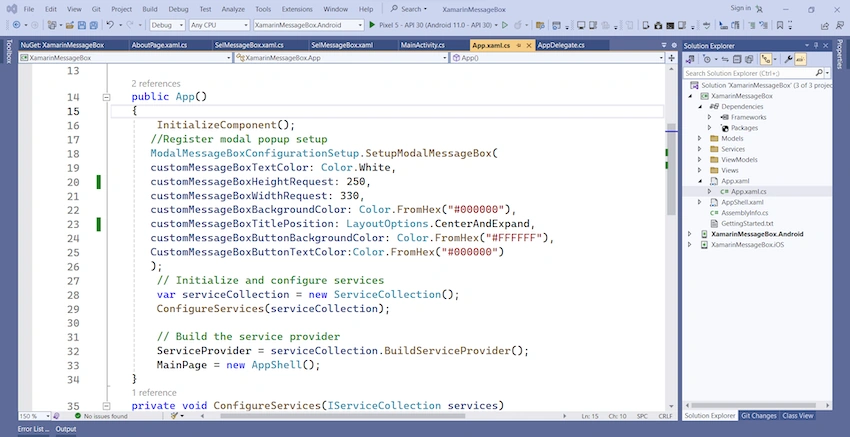Undo the last edit
Viewport: 850px width, 437px height.
click(110, 25)
